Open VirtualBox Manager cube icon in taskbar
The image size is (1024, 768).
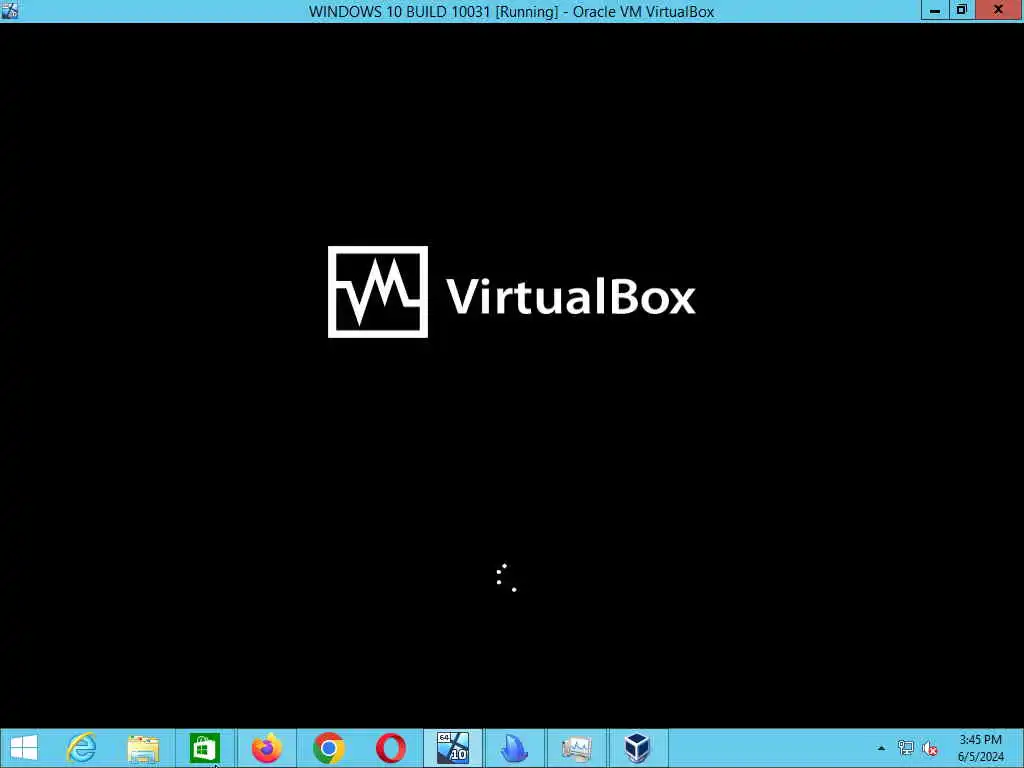[637, 748]
